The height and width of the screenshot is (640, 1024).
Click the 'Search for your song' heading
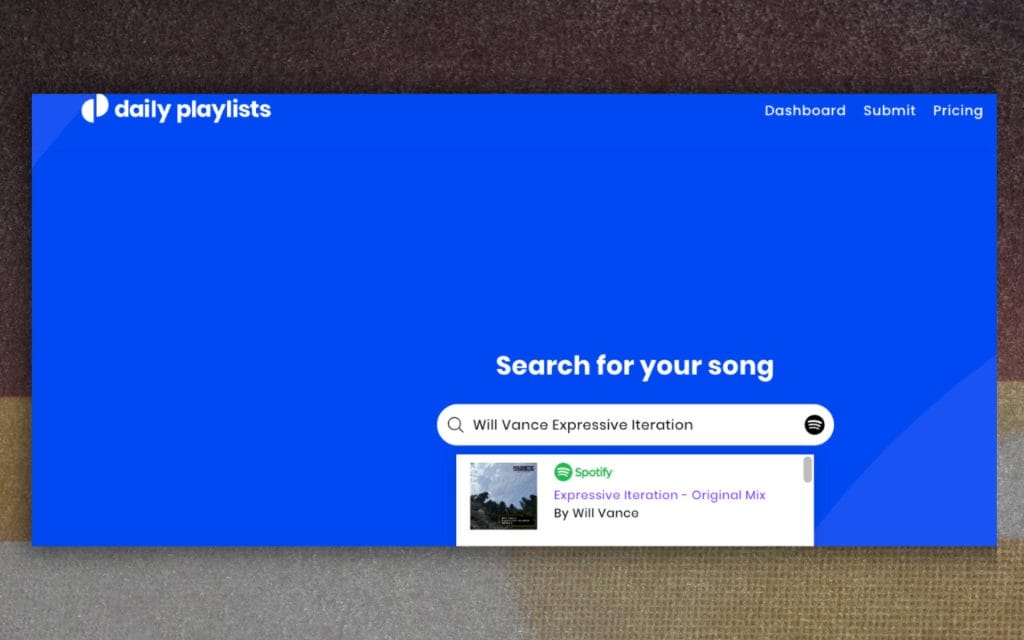tap(634, 366)
